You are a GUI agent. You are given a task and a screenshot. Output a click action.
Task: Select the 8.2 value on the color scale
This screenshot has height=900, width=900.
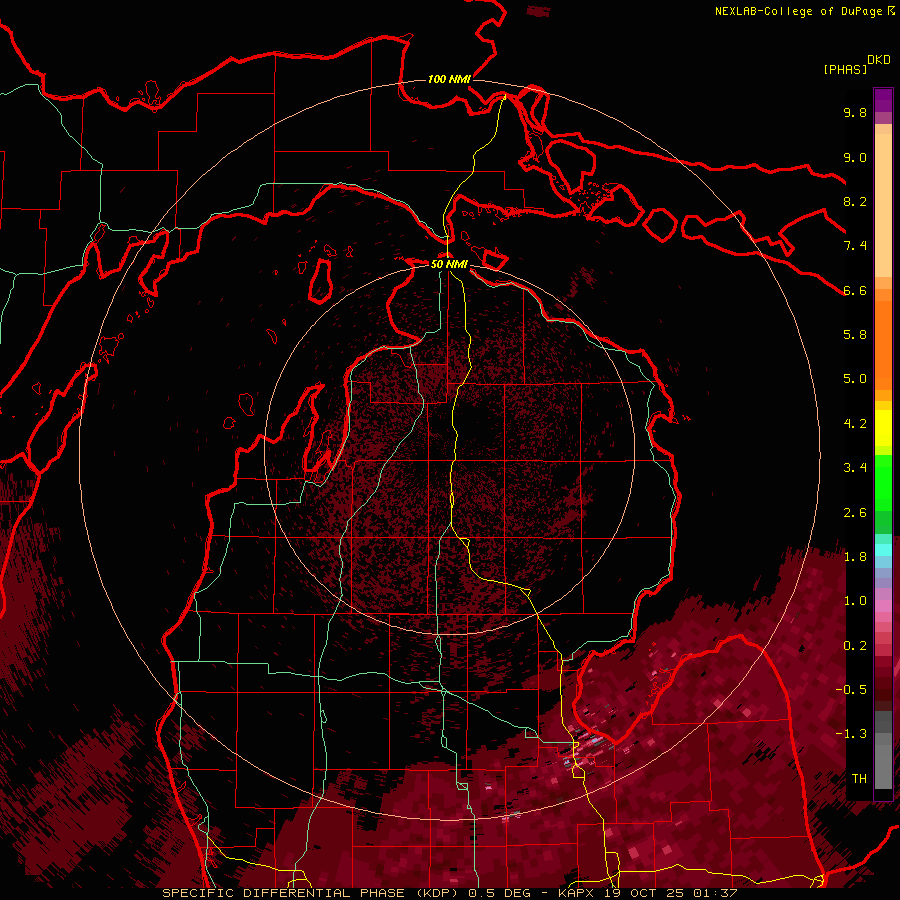click(855, 201)
